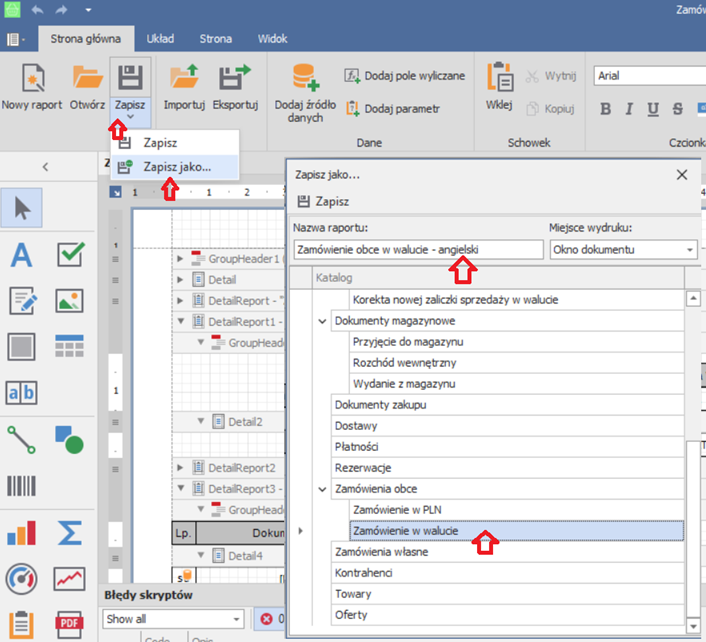Click the Nowy raport icon

tap(32, 78)
